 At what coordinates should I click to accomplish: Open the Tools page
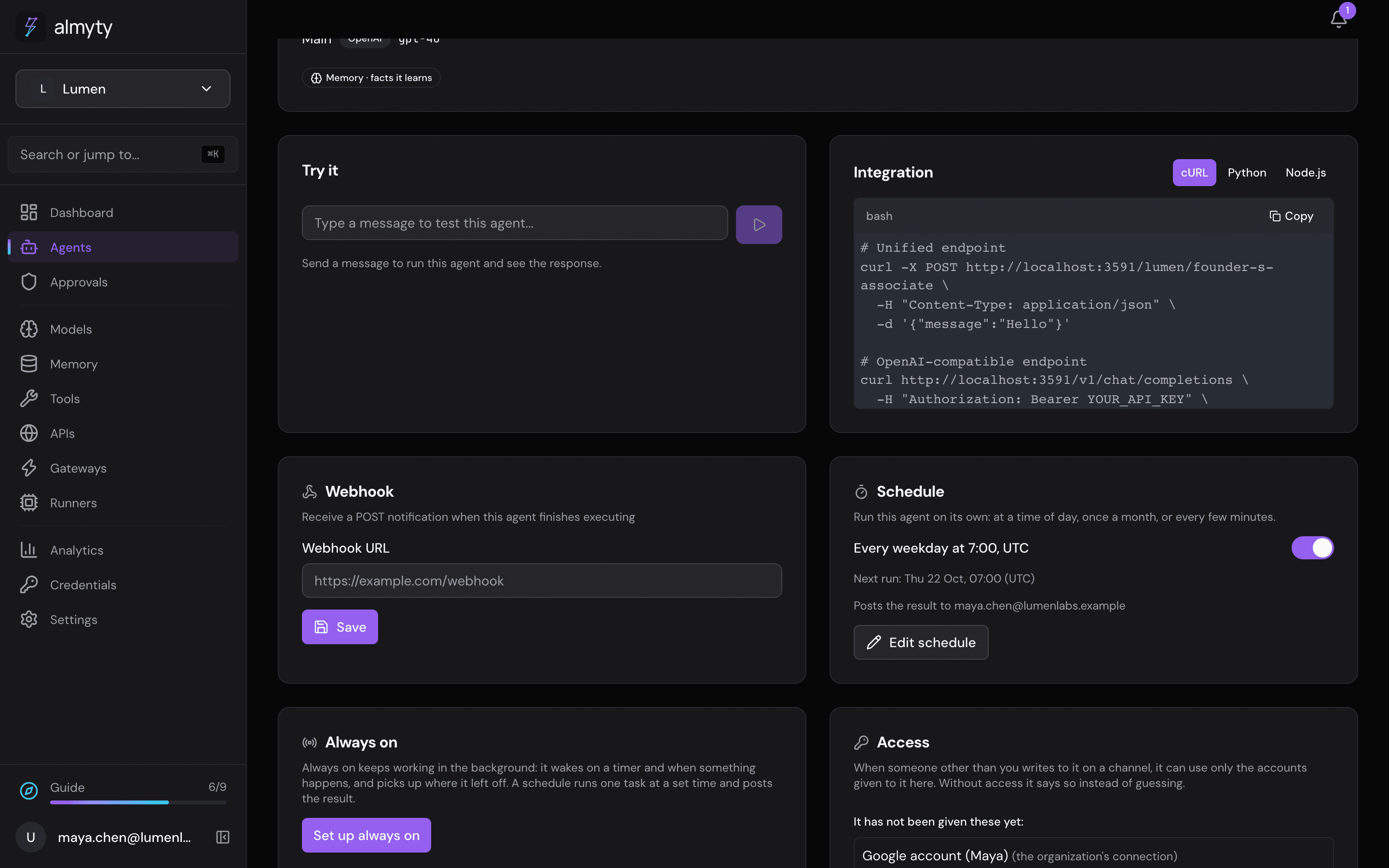coord(123,398)
